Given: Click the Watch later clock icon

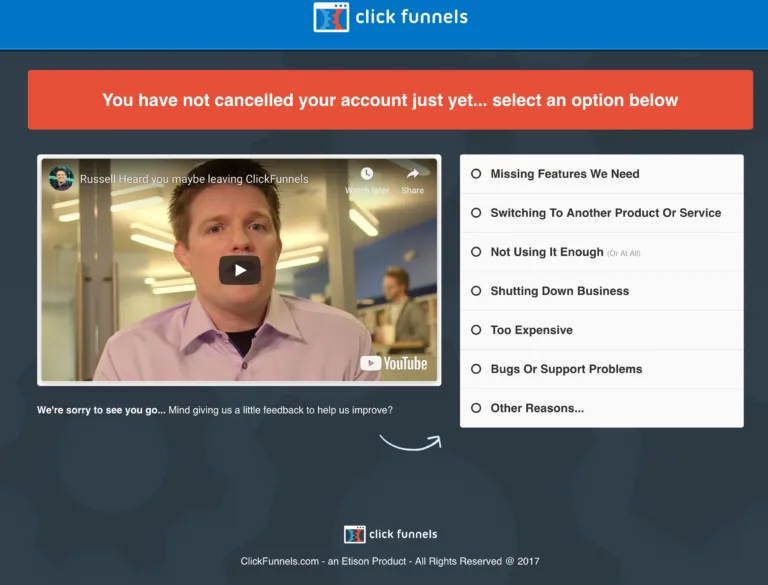Looking at the screenshot, I should coord(367,173).
